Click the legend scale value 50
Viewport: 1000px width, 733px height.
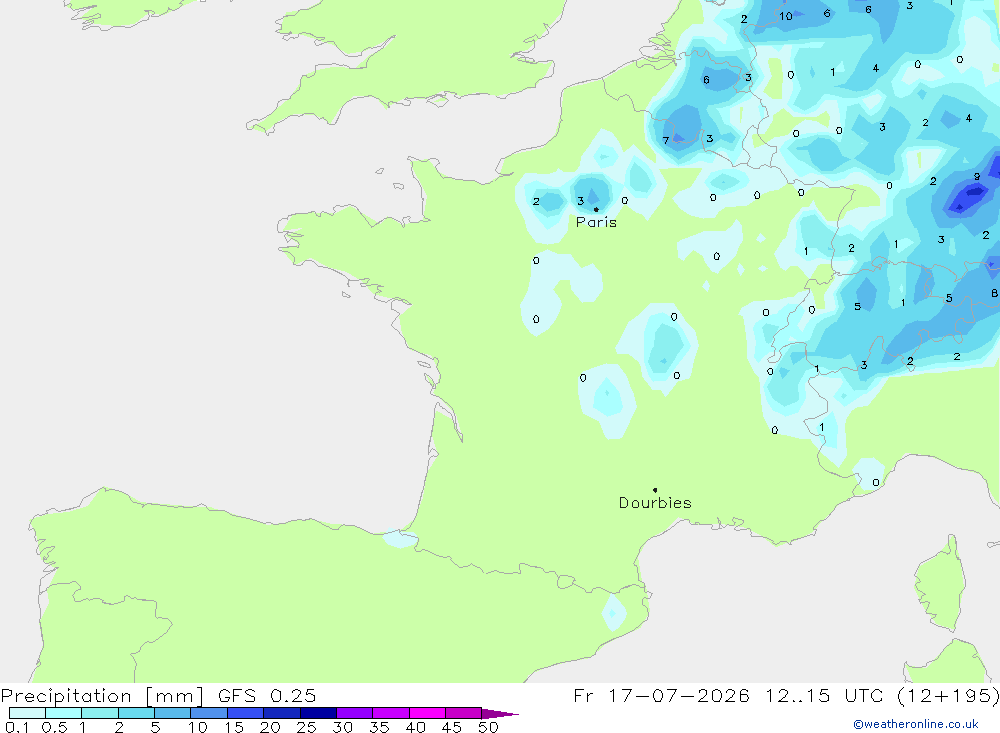(x=488, y=727)
